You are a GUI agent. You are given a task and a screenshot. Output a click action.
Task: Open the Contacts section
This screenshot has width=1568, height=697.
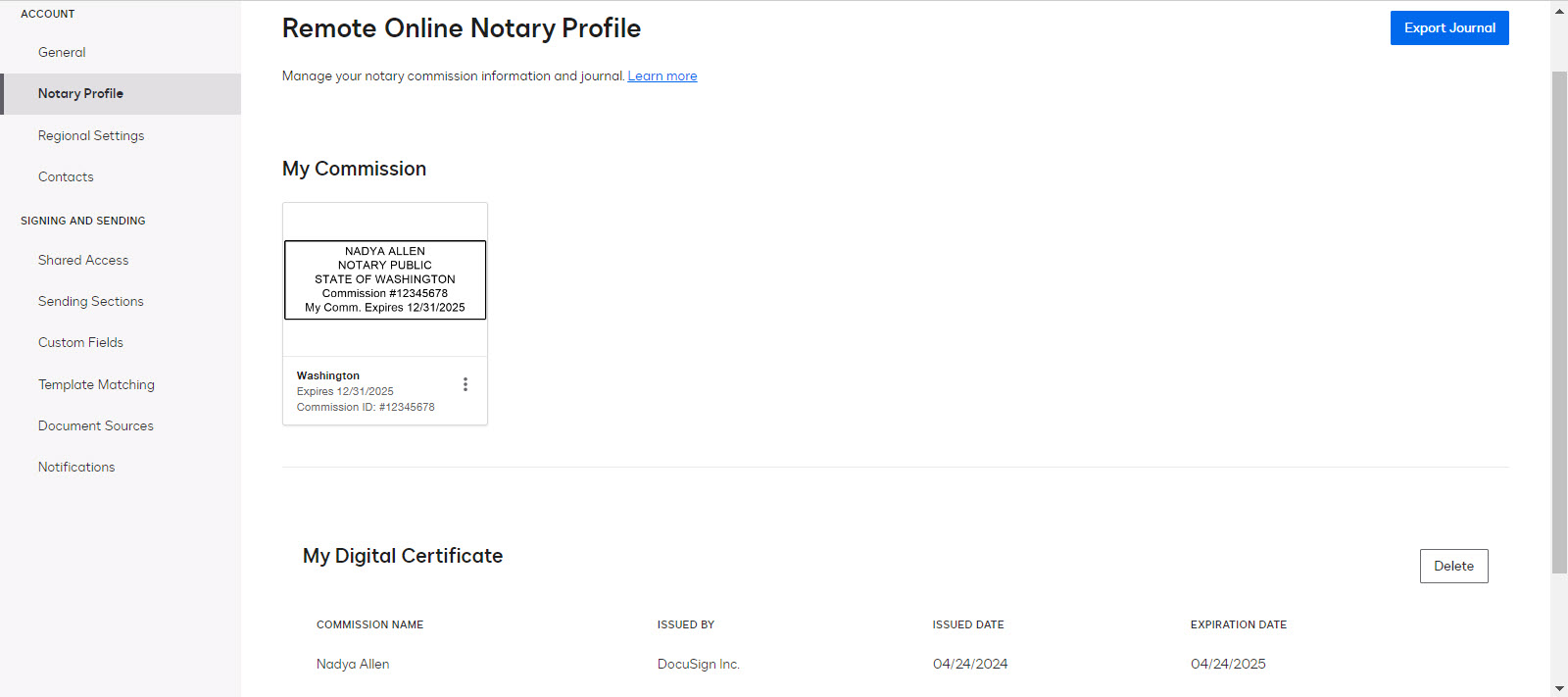66,176
